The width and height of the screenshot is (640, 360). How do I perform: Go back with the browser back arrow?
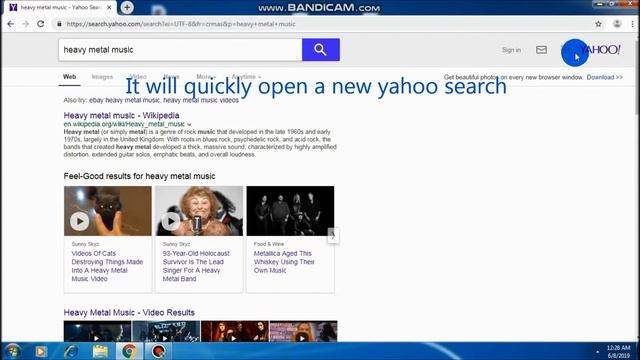tap(11, 24)
